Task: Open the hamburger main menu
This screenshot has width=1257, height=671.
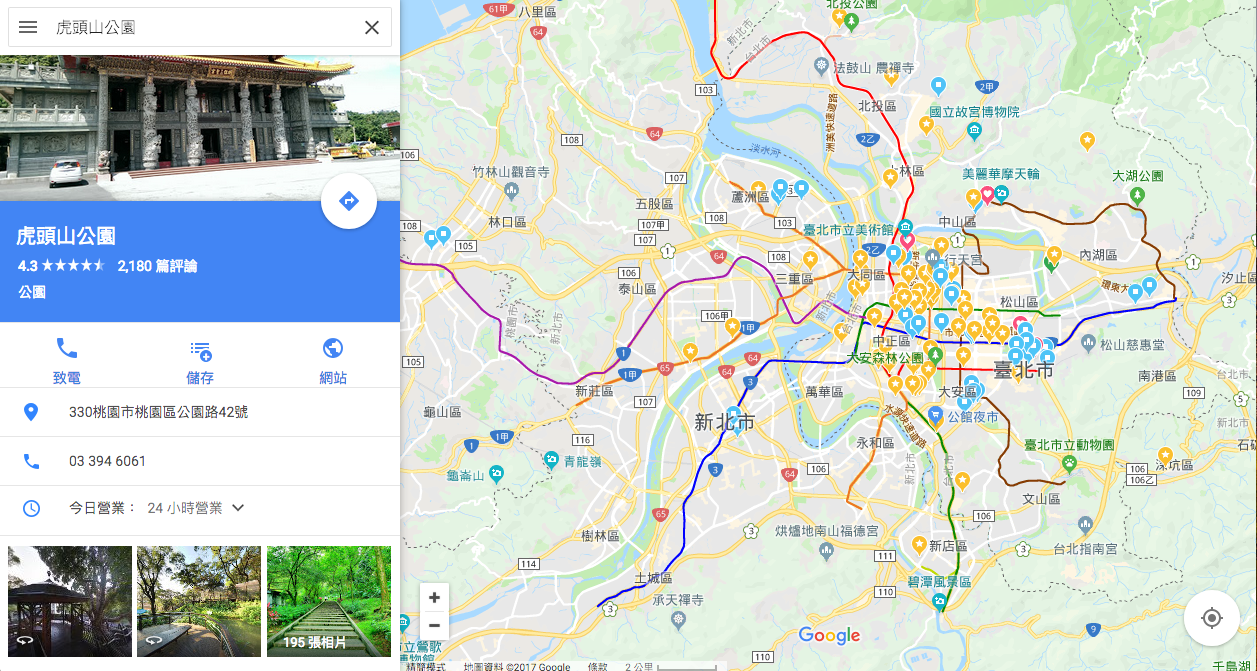Action: coord(28,27)
